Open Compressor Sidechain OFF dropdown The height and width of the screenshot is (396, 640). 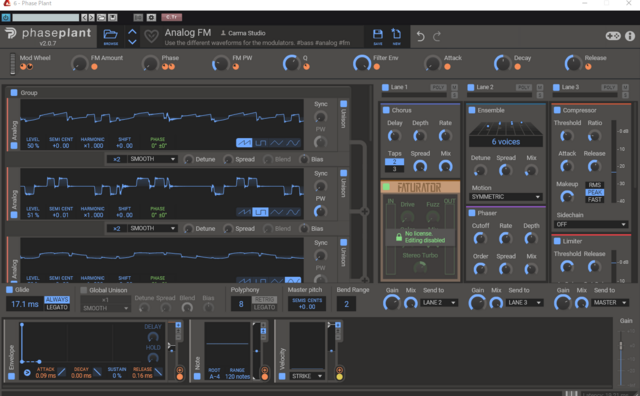(591, 224)
